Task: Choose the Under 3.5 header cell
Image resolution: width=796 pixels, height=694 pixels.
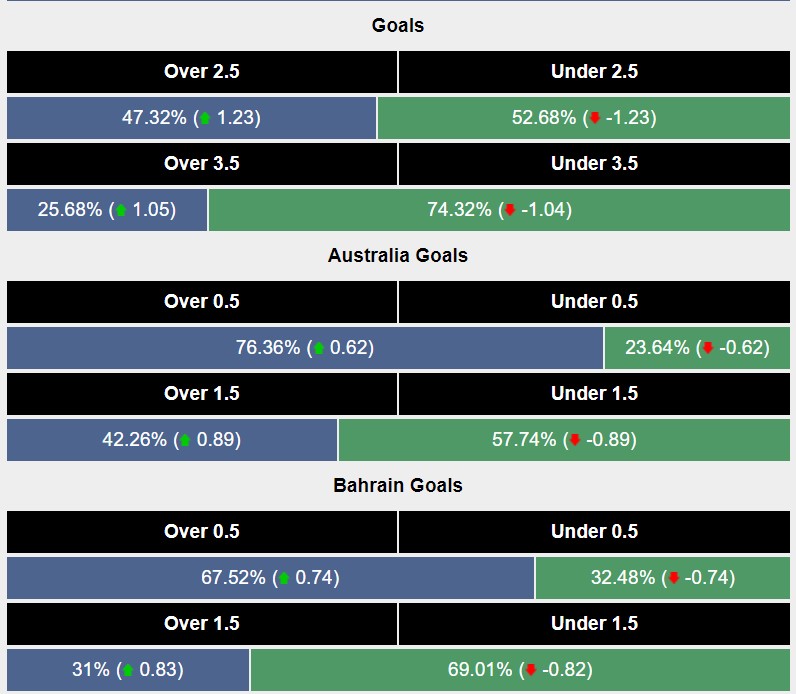Action: [x=594, y=164]
